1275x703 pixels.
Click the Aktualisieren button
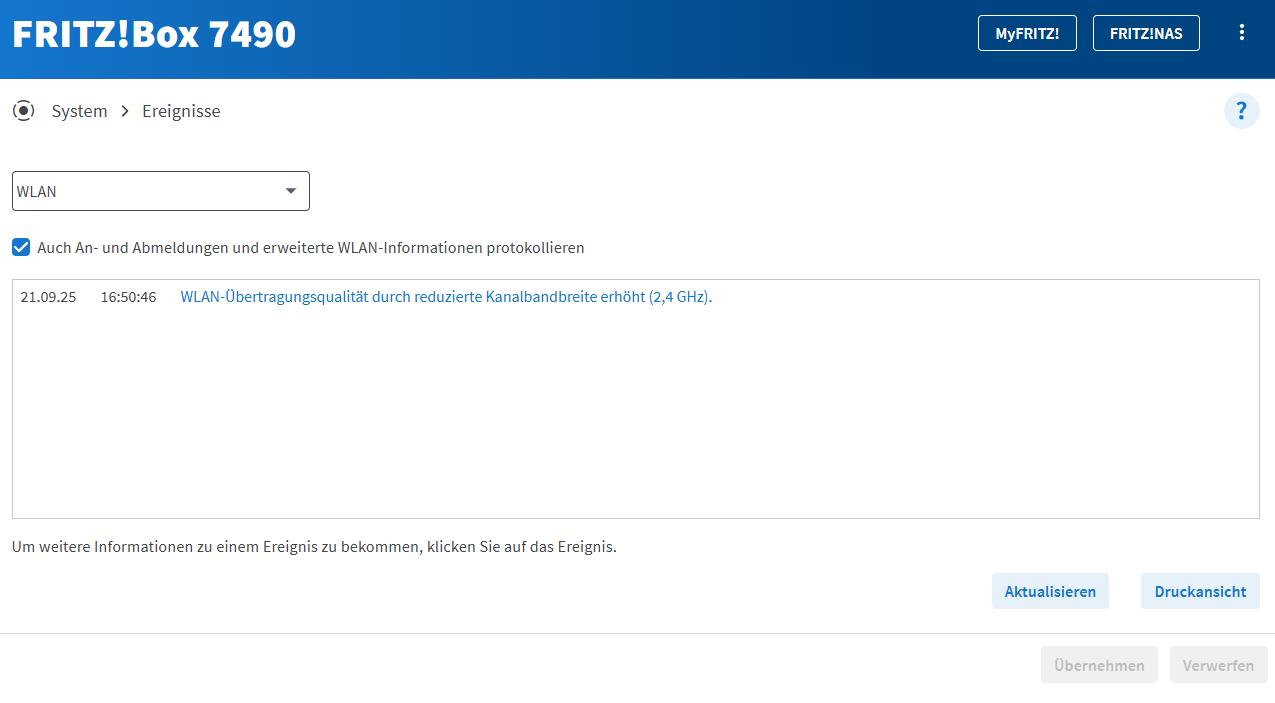pos(1050,591)
